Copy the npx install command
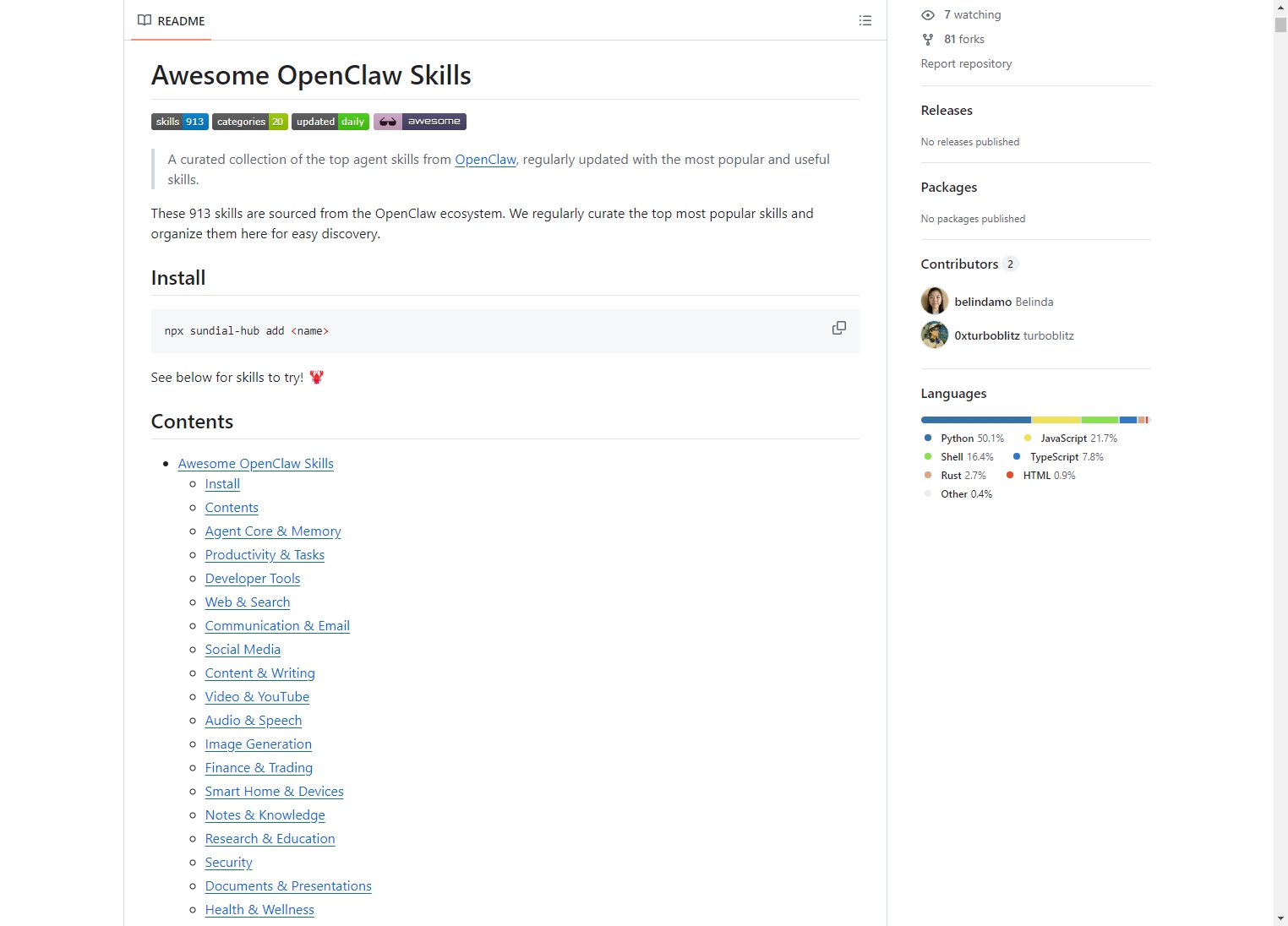The width and height of the screenshot is (1288, 926). tap(839, 328)
